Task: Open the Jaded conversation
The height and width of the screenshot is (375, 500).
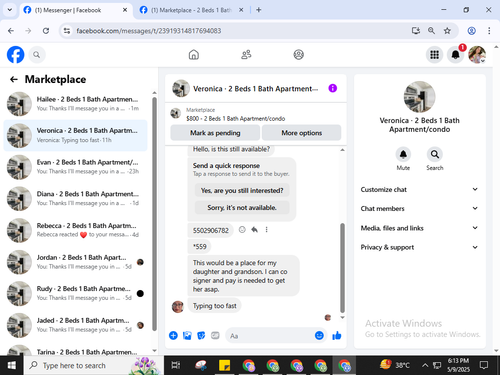Action: click(75, 325)
